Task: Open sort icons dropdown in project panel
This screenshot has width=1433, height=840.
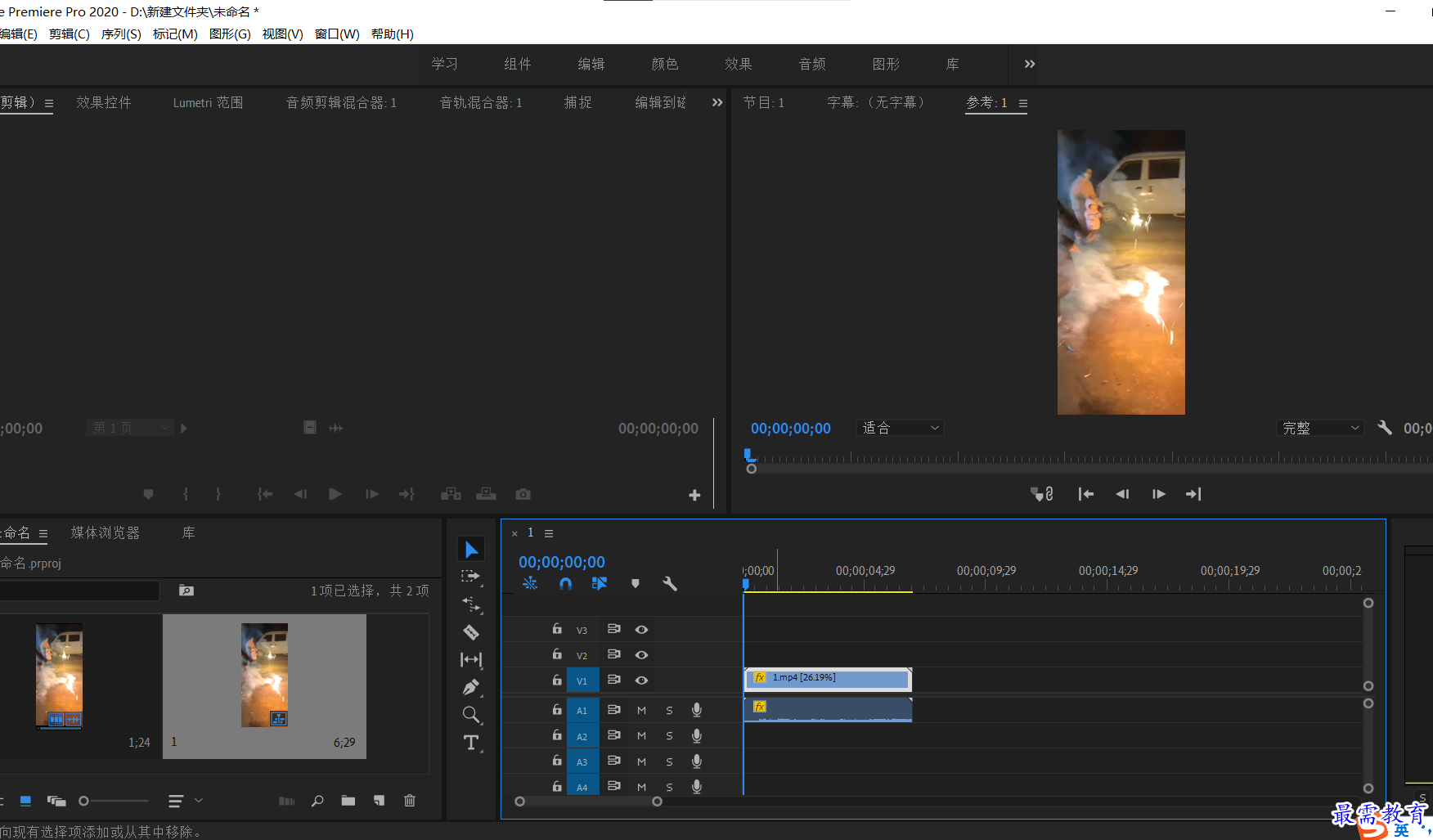Action: 186,801
